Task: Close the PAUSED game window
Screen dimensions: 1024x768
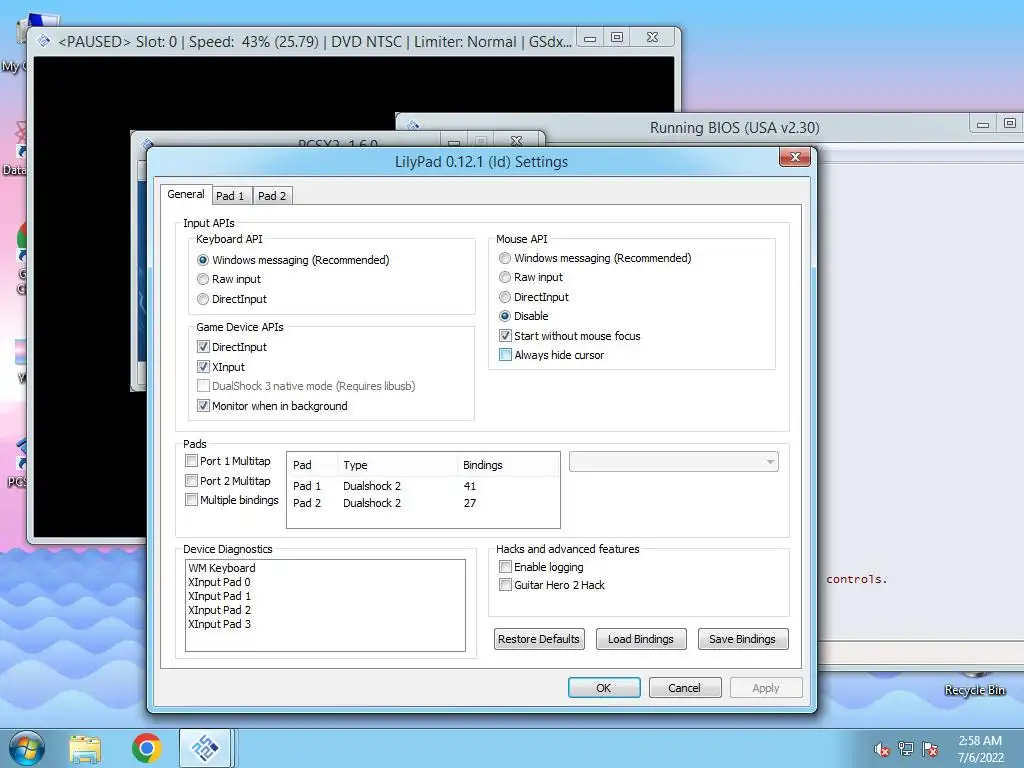Action: (652, 38)
